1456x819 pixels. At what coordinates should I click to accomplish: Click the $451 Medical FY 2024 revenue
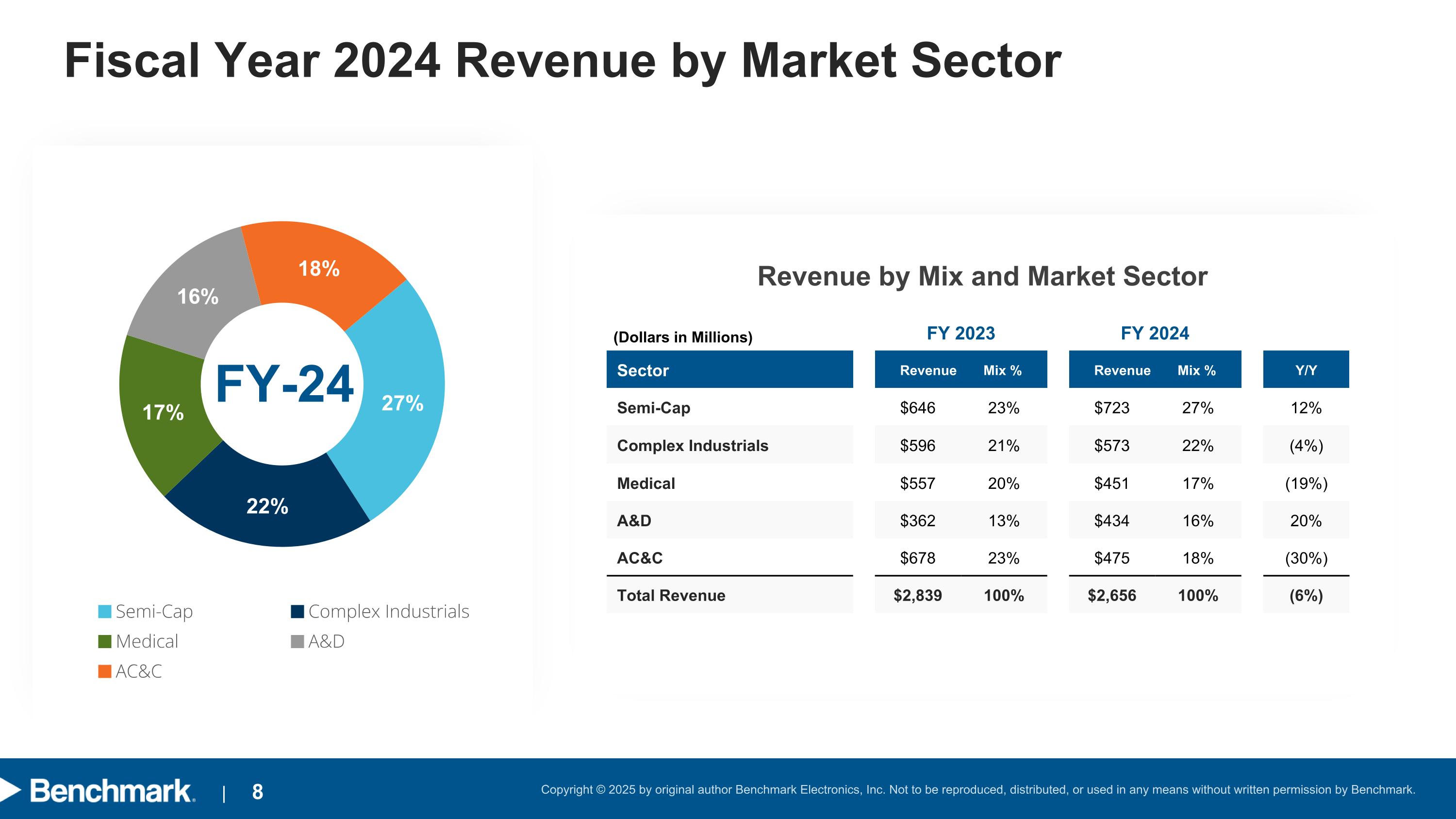tap(1111, 484)
